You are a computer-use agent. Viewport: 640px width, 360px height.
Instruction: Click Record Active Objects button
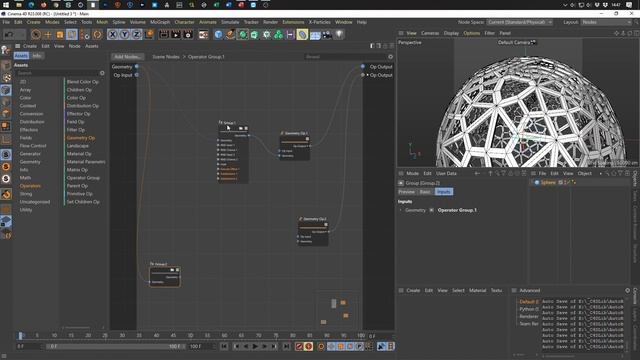299,347
